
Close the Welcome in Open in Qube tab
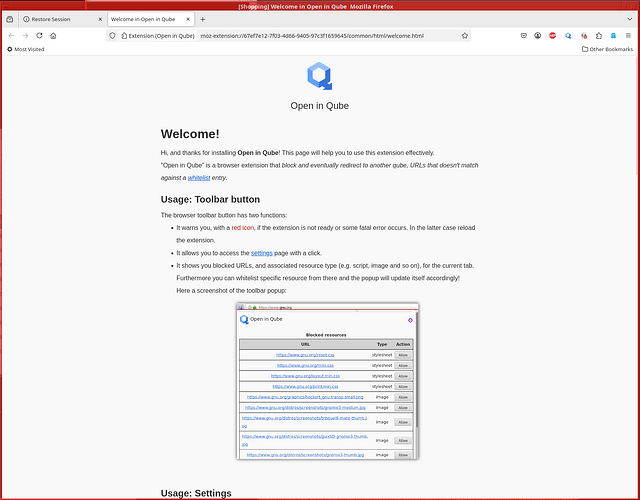(x=188, y=19)
